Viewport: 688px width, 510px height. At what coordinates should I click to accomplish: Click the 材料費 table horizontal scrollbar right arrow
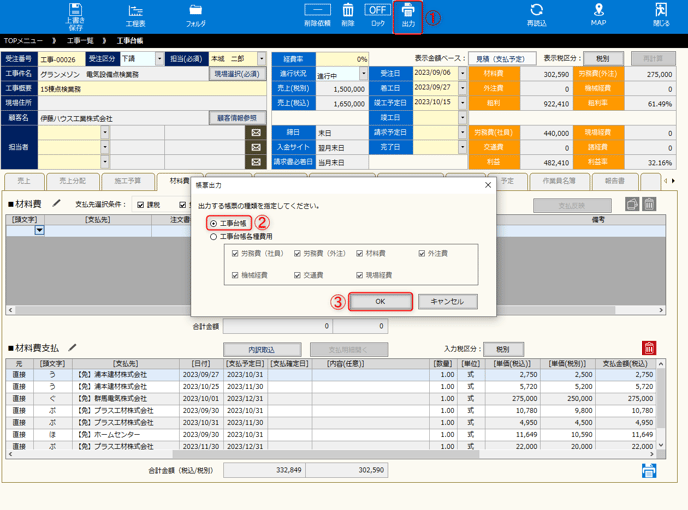coord(661,310)
